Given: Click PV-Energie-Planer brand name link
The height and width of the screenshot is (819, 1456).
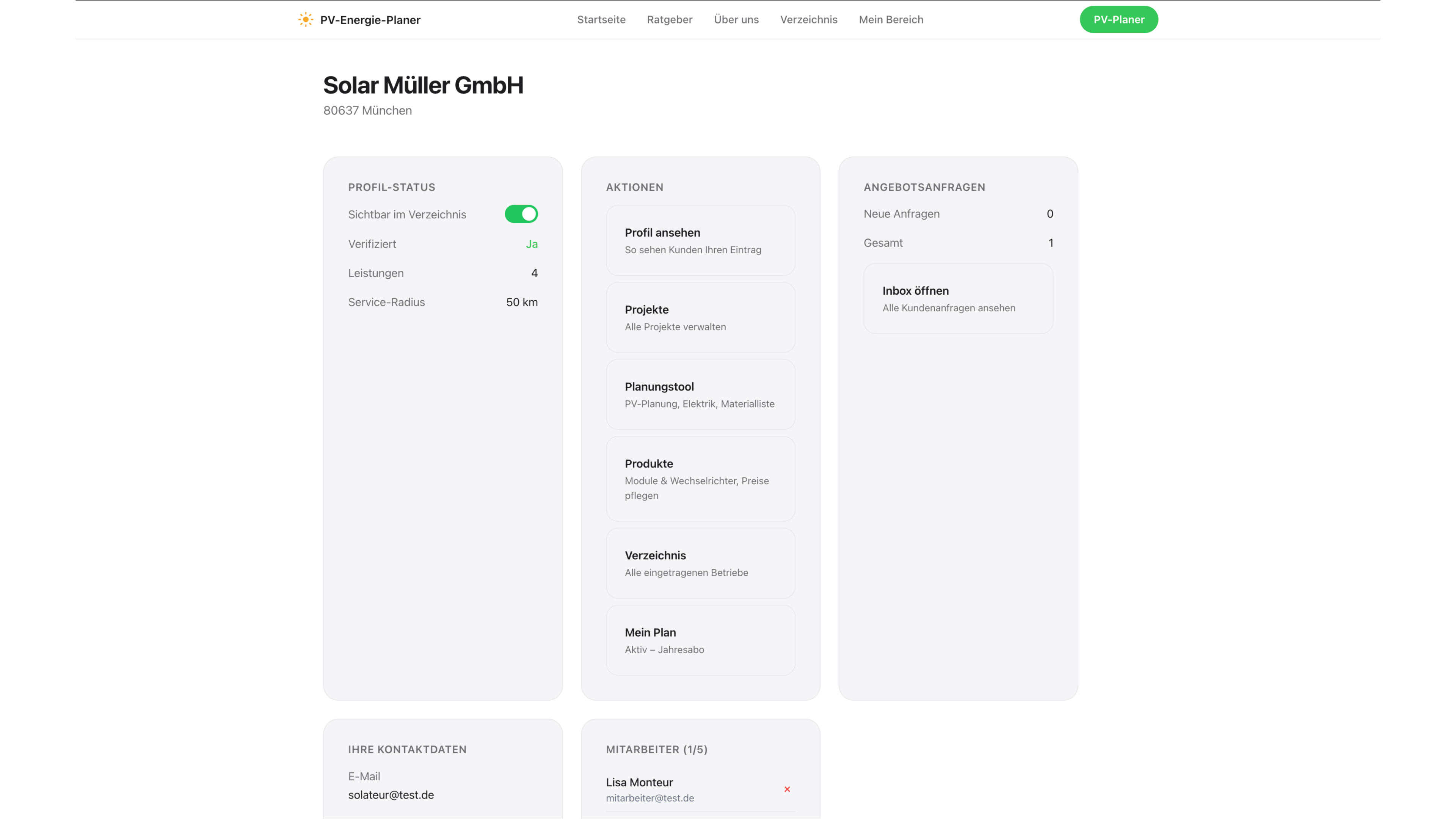Looking at the screenshot, I should 370,20.
